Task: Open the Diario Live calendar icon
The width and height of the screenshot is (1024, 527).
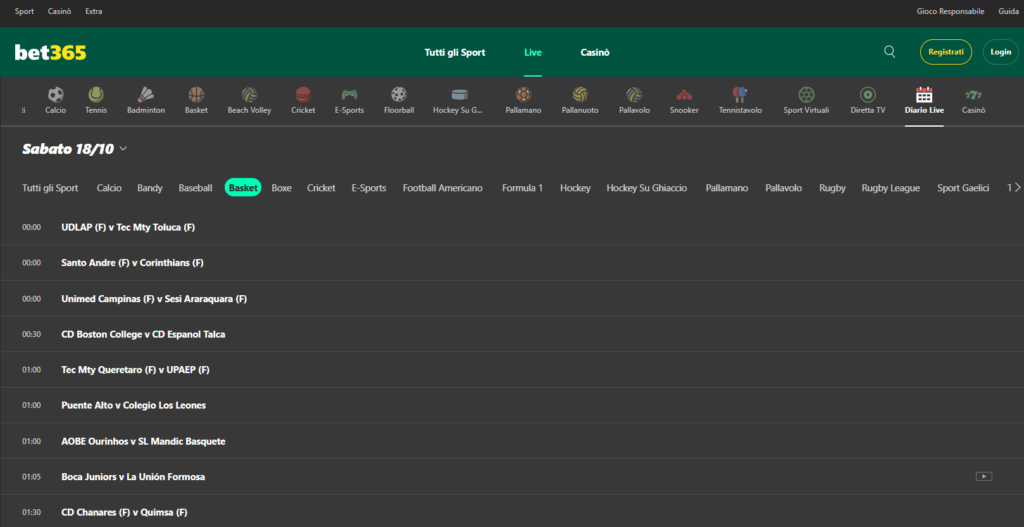Action: click(923, 95)
